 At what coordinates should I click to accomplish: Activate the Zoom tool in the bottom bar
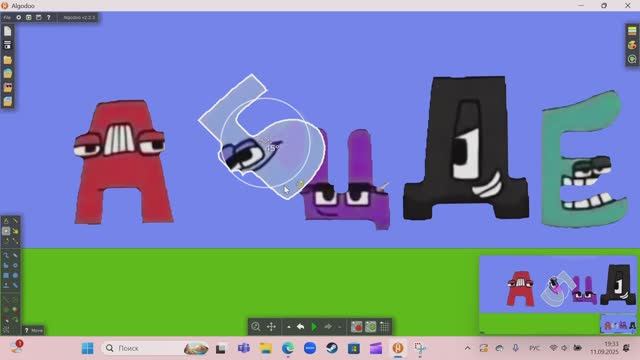pos(256,327)
